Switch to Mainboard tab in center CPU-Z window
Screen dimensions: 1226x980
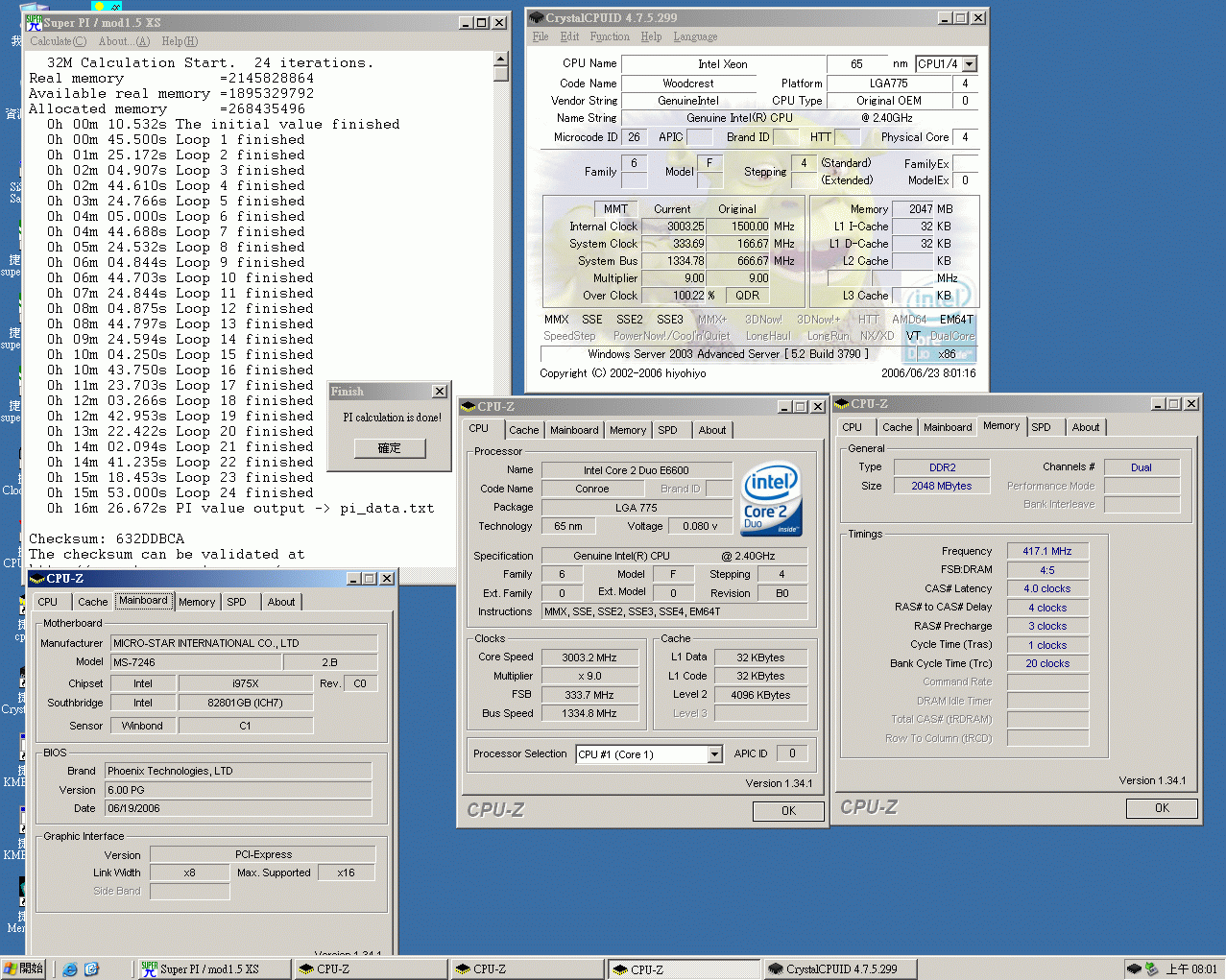click(574, 430)
